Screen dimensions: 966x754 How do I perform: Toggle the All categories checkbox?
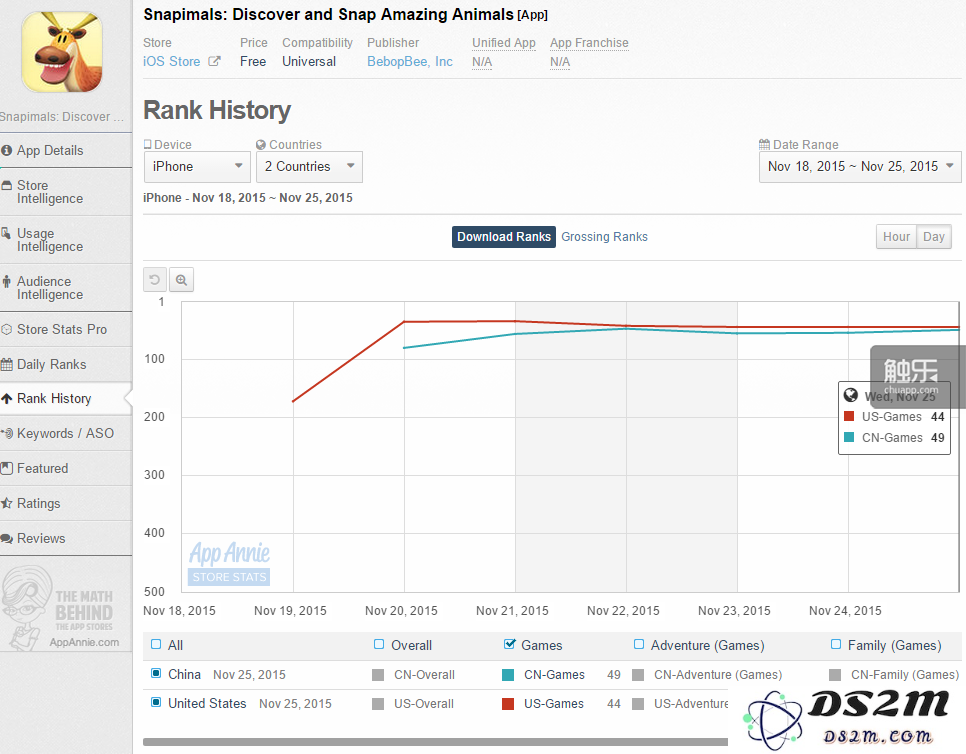point(156,644)
